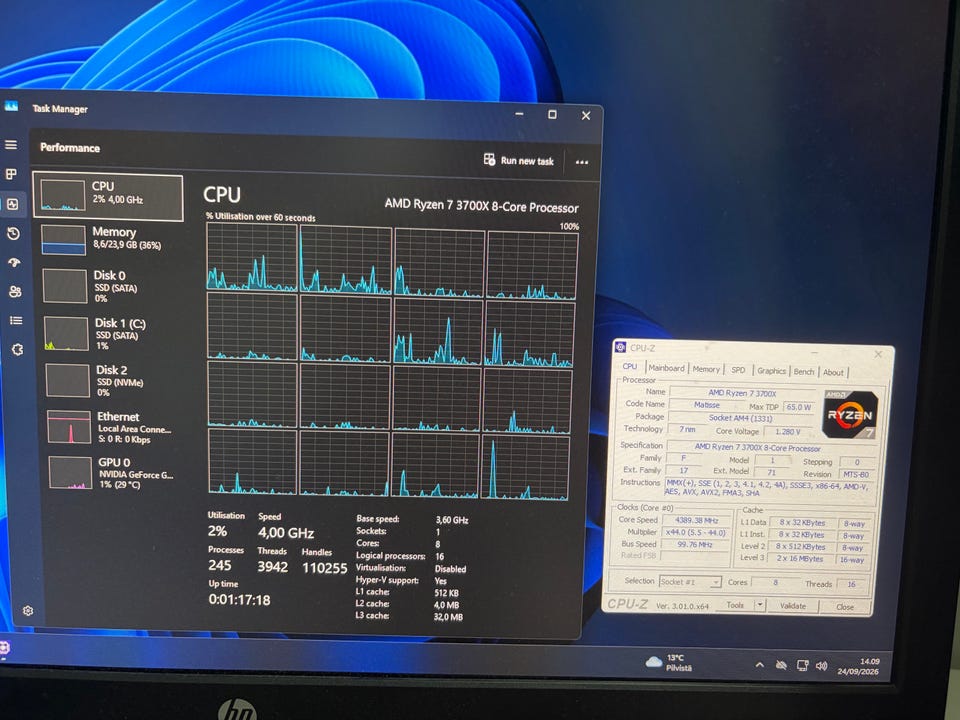Expand the Tools dropdown arrow in CPU-Z
Screen dimensions: 960x720
[x=759, y=605]
